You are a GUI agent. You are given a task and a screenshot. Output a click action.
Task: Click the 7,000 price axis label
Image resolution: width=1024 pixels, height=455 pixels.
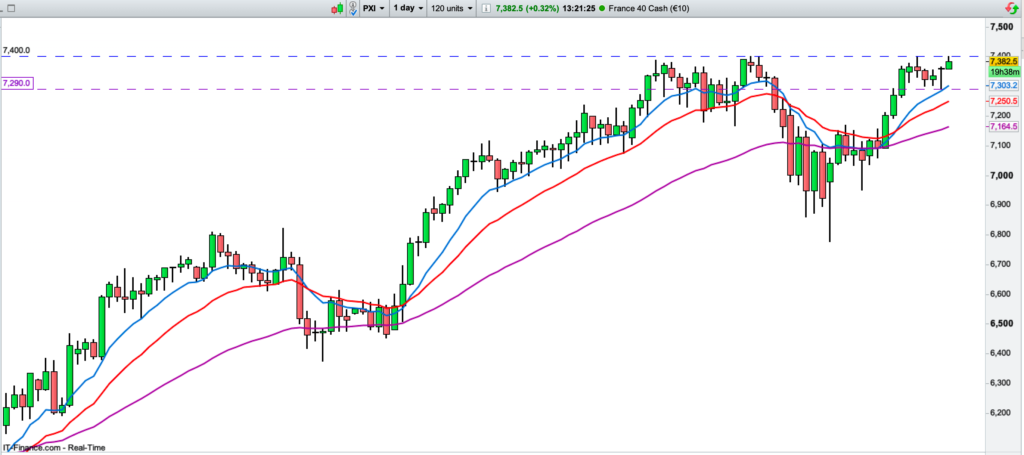[x=1001, y=176]
